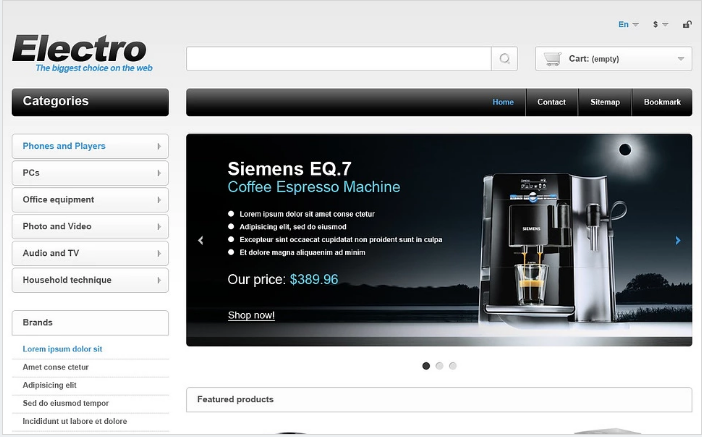Click brand Incididunt ut labore et dolore
Image resolution: width=702 pixels, height=437 pixels.
click(x=75, y=421)
